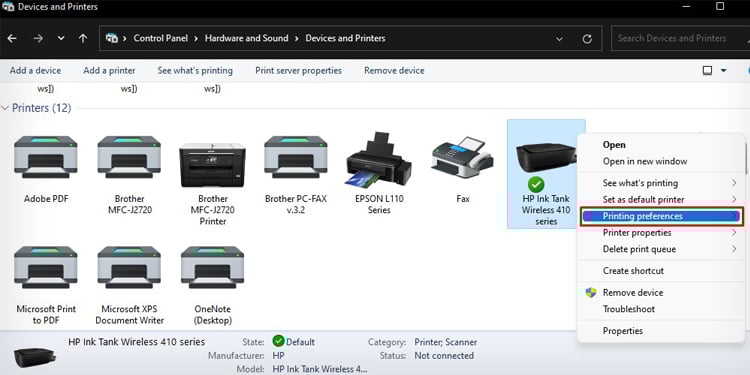Click the green checkmark beside Default
The height and width of the screenshot is (375, 750).
[278, 341]
